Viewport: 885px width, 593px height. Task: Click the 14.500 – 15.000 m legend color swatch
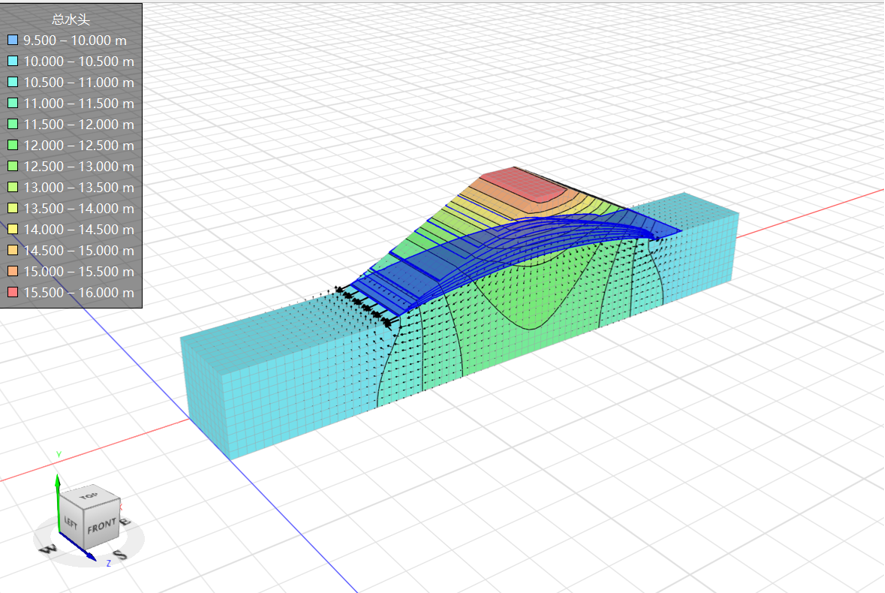12,250
